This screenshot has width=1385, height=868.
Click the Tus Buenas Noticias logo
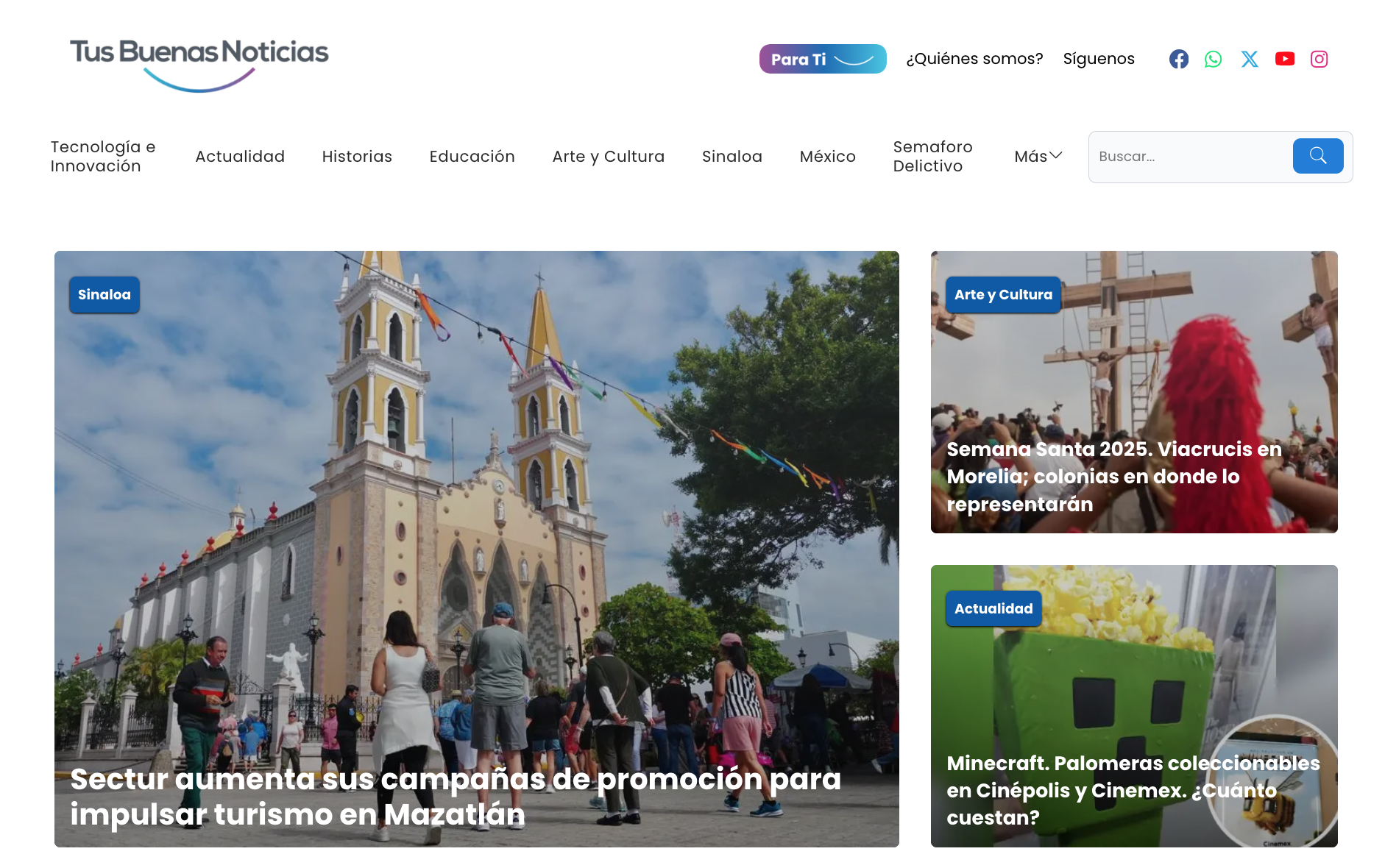(x=199, y=64)
